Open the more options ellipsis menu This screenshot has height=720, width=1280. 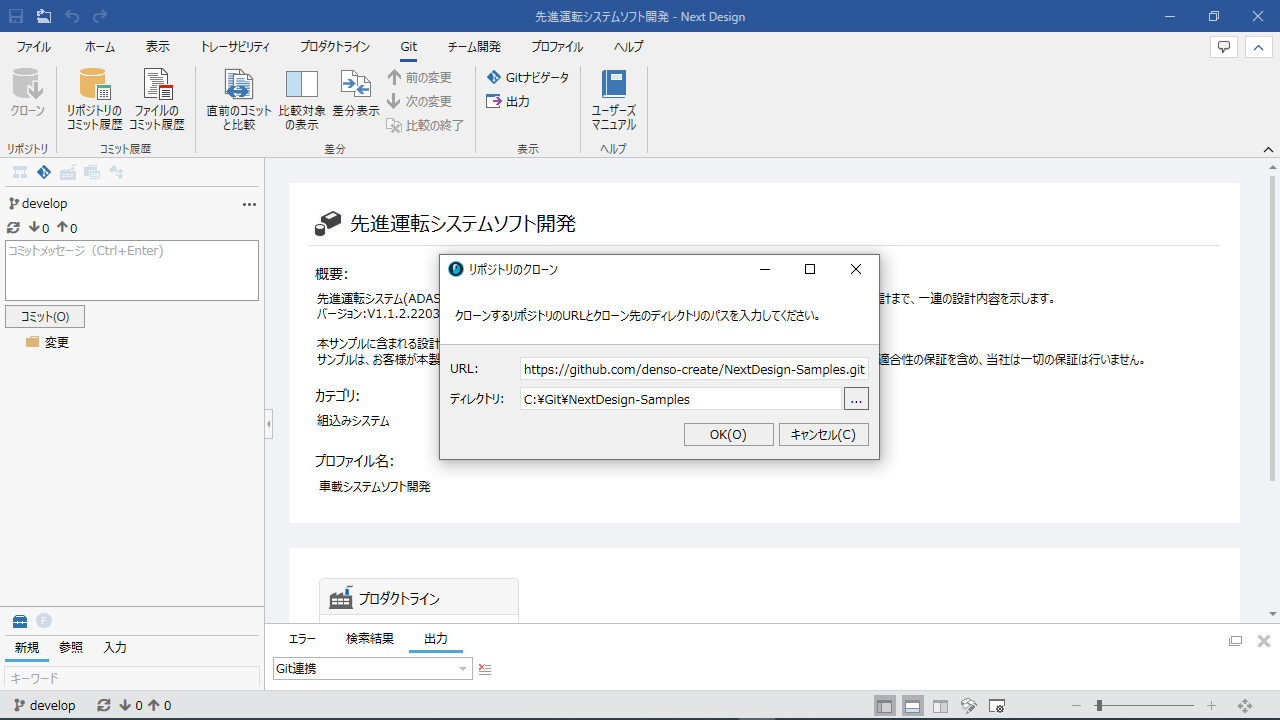(250, 204)
